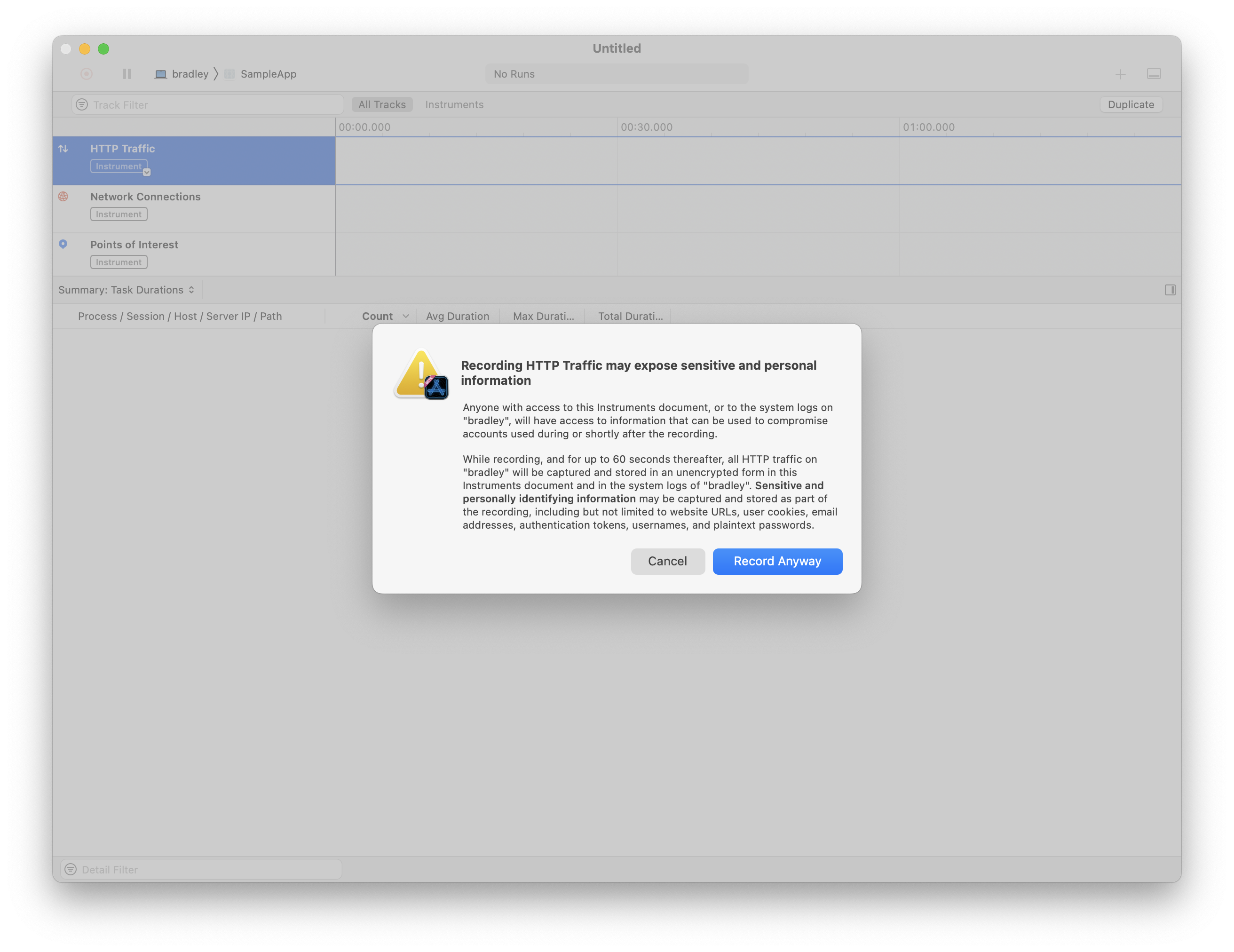Image resolution: width=1234 pixels, height=952 pixels.
Task: Click the Track Filter icon
Action: pyautogui.click(x=82, y=104)
